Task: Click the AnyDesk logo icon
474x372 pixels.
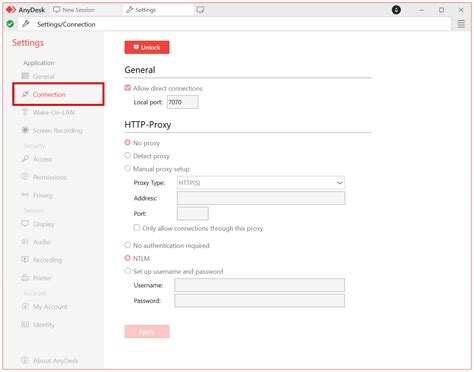Action: 11,10
